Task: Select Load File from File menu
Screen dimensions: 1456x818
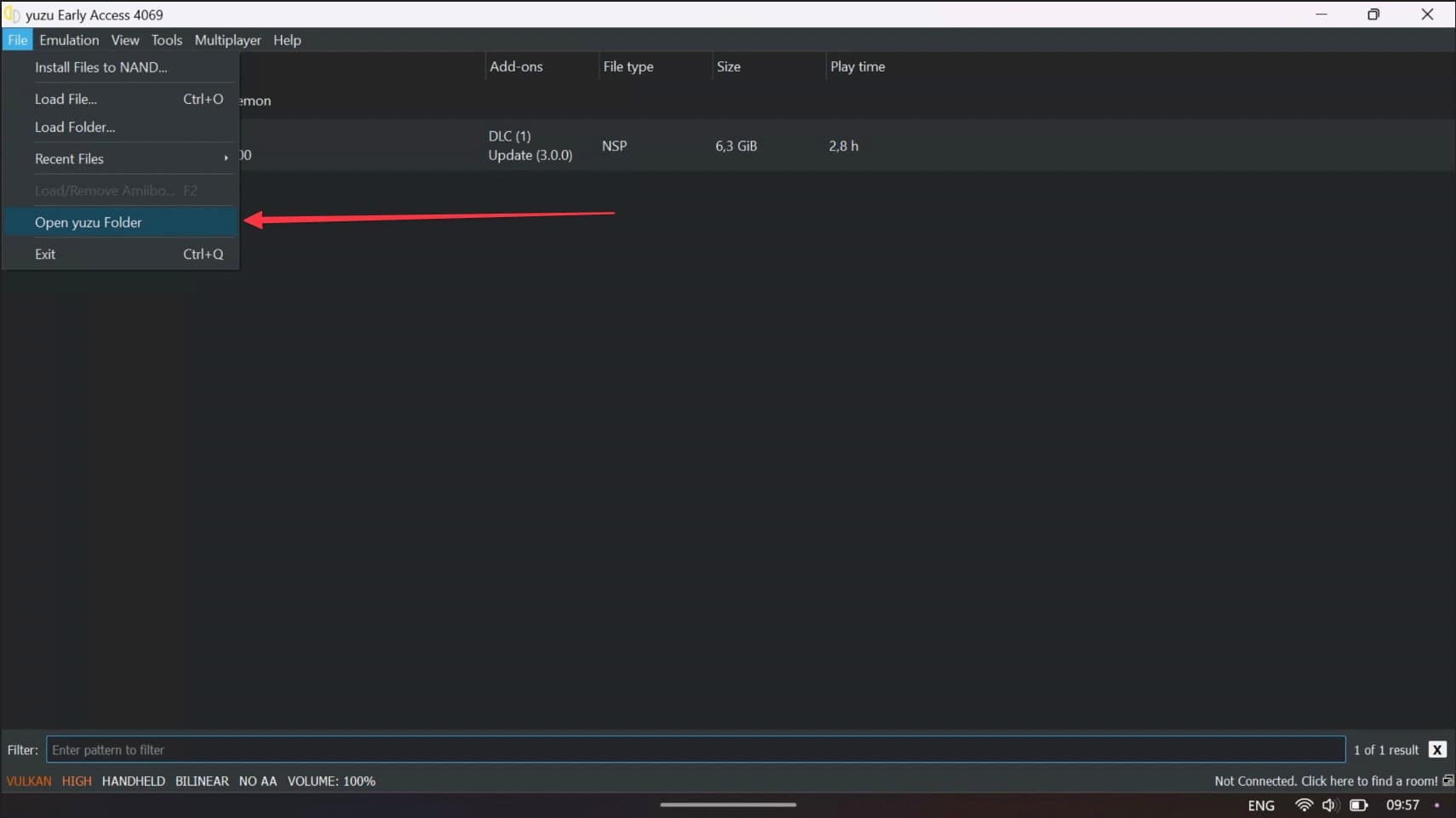Action: pyautogui.click(x=120, y=99)
